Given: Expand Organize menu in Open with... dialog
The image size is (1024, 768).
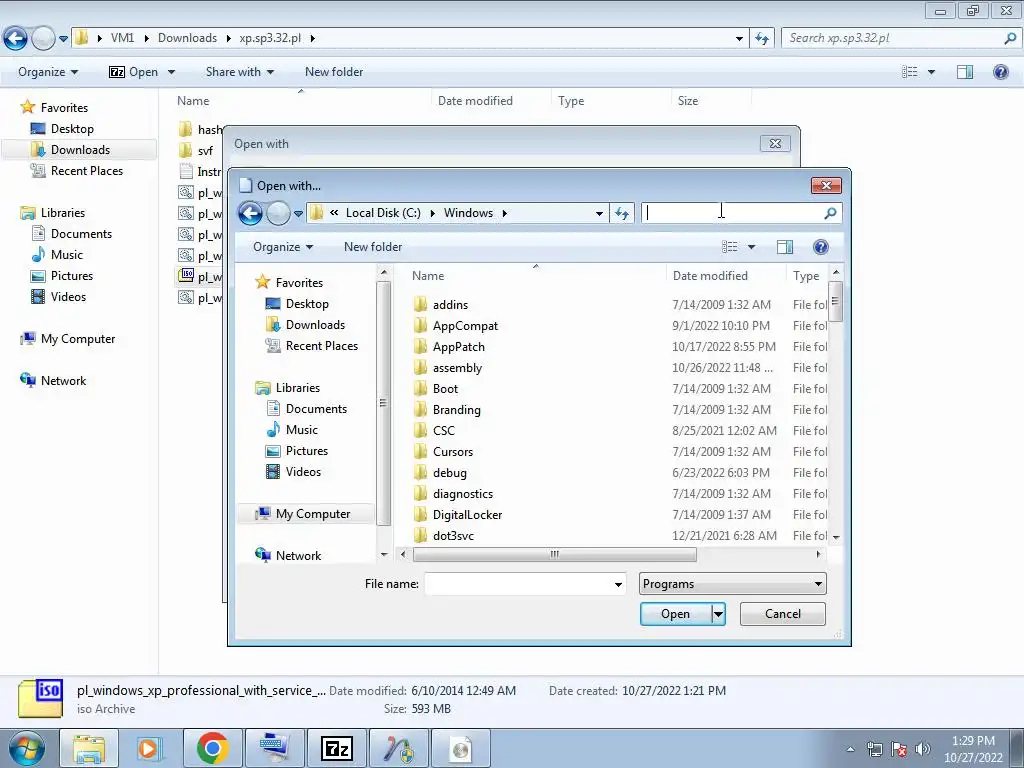Looking at the screenshot, I should [x=283, y=247].
